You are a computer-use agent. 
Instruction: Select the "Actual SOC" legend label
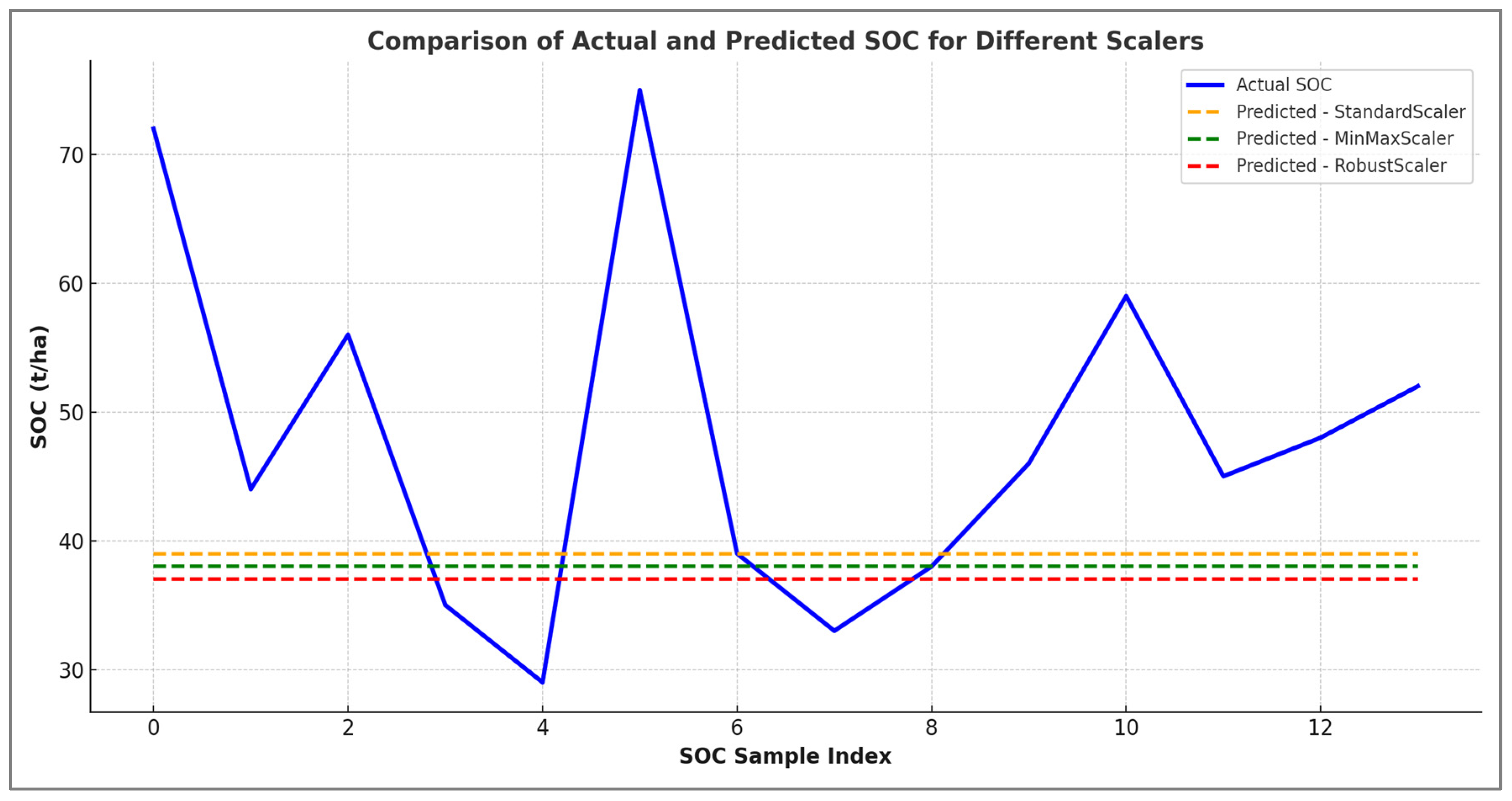1284,85
